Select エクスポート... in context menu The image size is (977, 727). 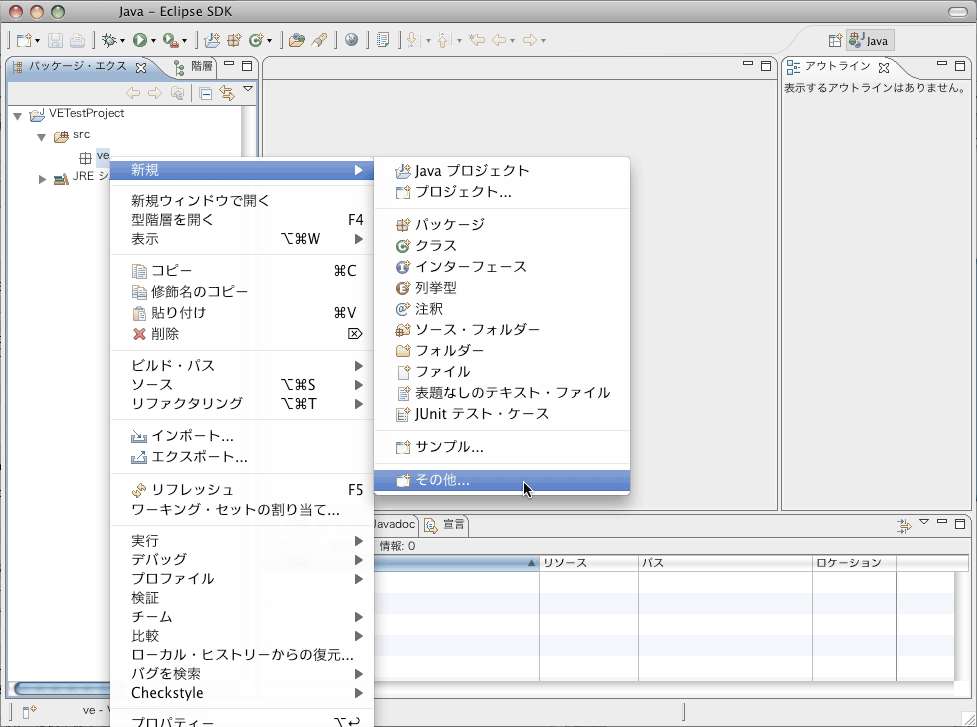[242, 457]
